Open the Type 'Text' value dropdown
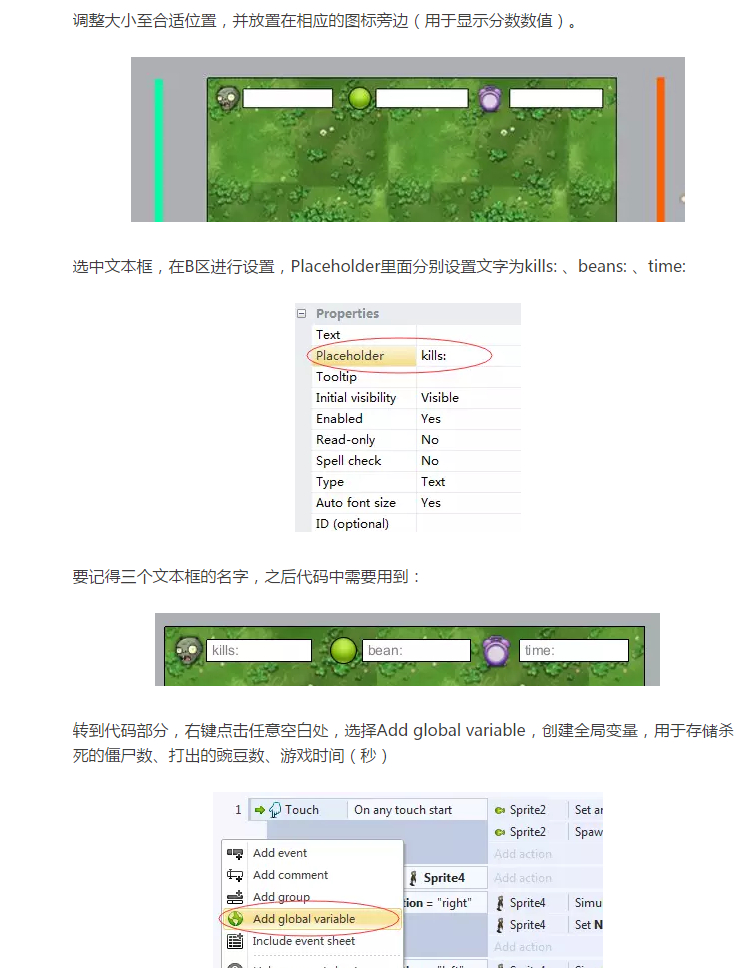The image size is (744, 968). click(x=468, y=482)
